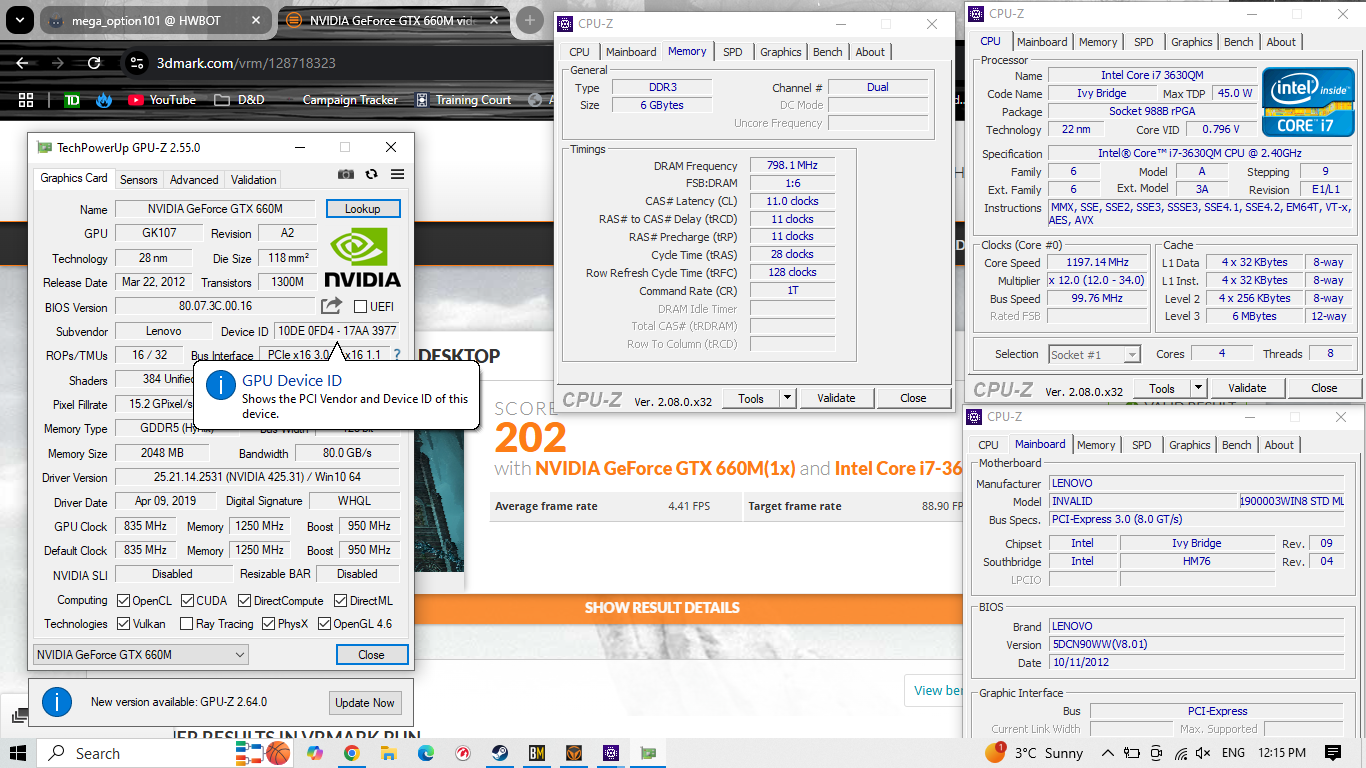
Task: Expand the system tray hidden icons chevron
Action: tap(1107, 753)
